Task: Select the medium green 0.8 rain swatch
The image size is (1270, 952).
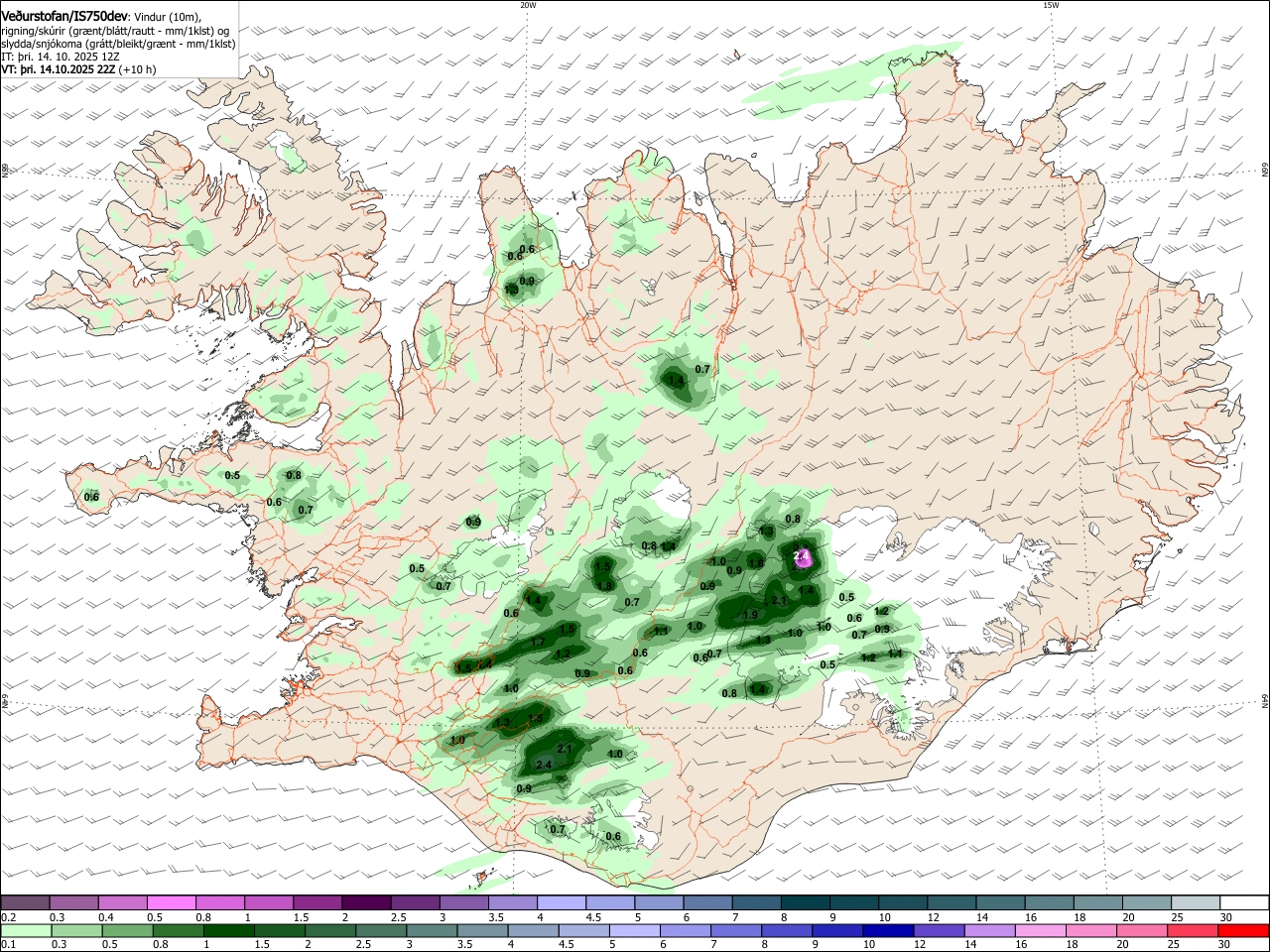Action: 181,931
